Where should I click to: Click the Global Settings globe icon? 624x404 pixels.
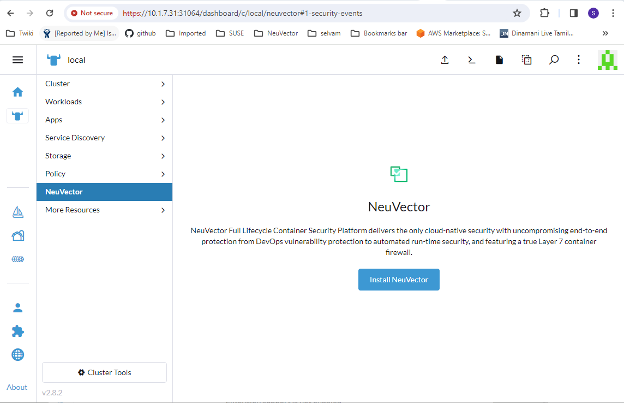pyautogui.click(x=17, y=355)
